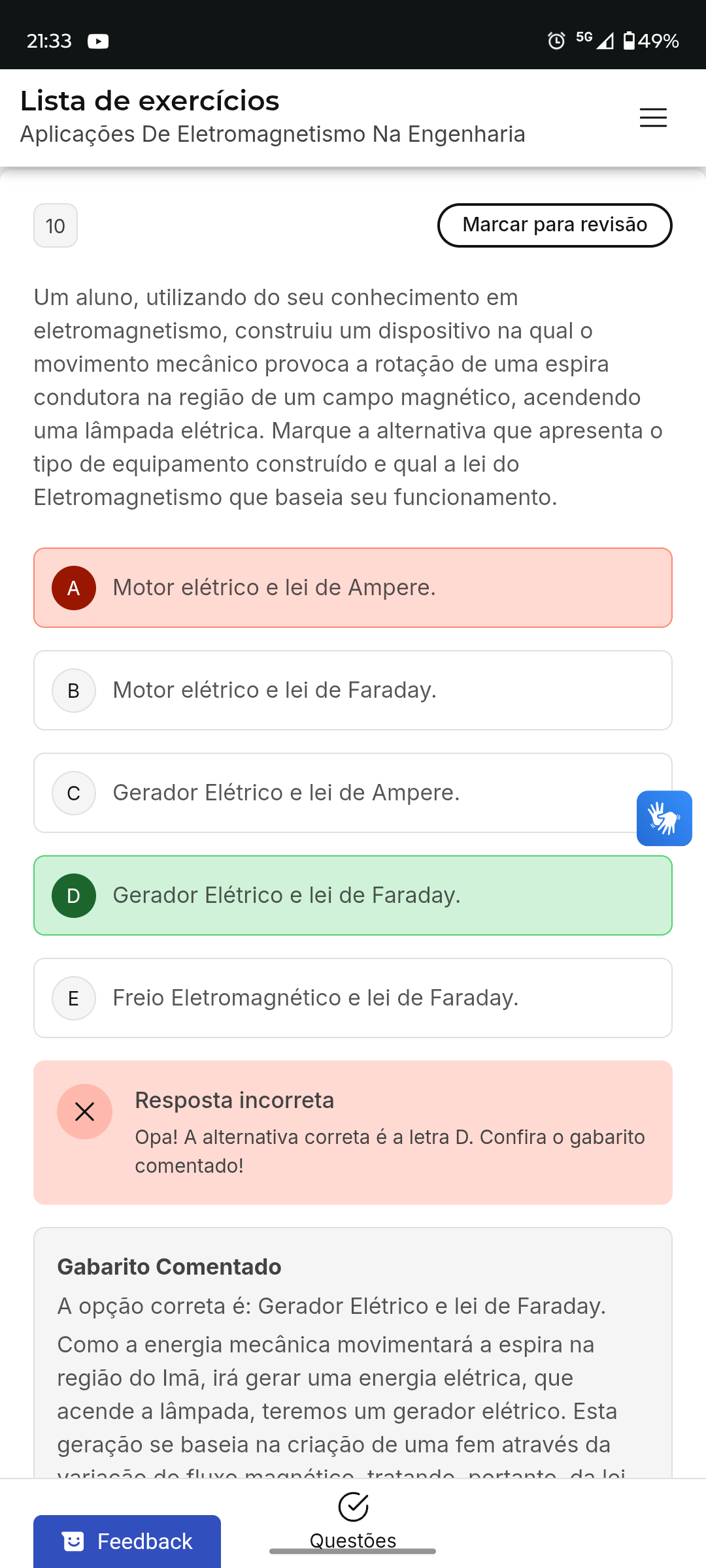Tap the Lista de exercícios title
706x1568 pixels.
pos(150,101)
